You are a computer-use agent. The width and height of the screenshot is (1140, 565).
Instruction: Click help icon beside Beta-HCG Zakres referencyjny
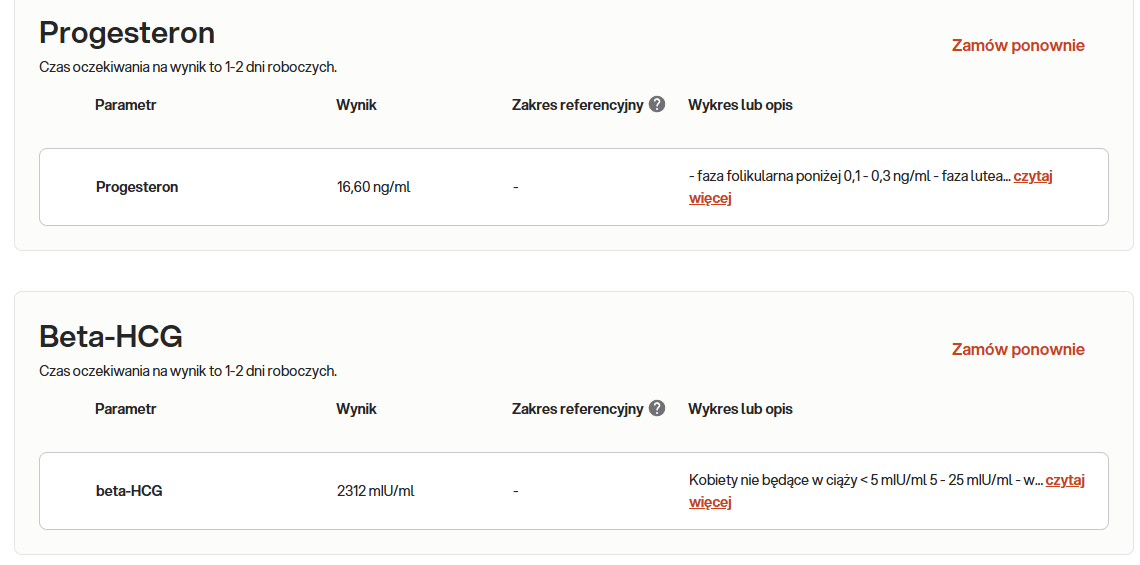pos(657,408)
